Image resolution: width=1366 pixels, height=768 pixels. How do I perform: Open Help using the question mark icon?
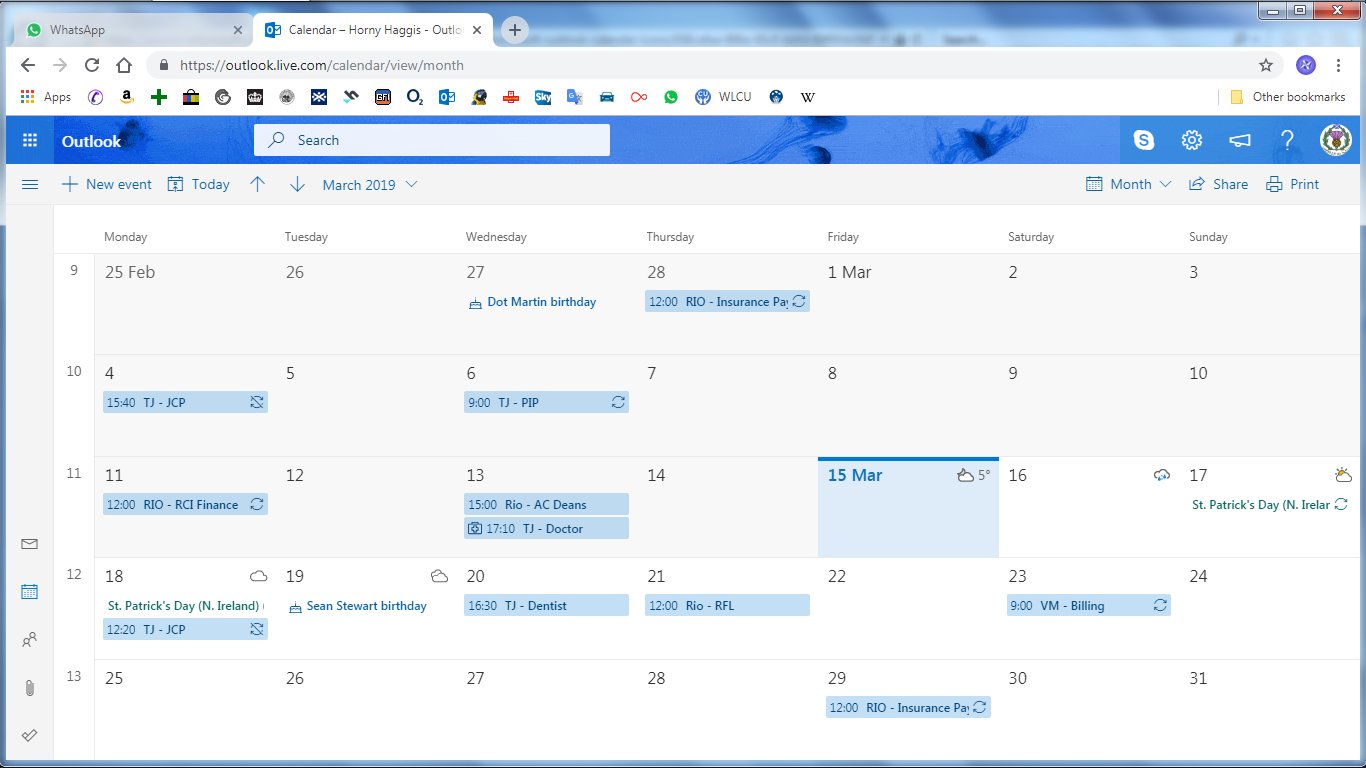pos(1287,140)
